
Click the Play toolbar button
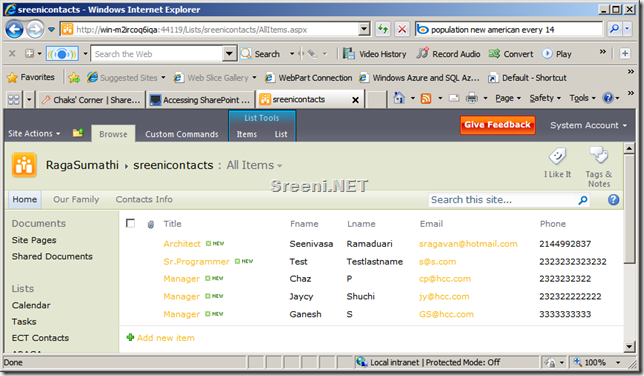(x=557, y=54)
